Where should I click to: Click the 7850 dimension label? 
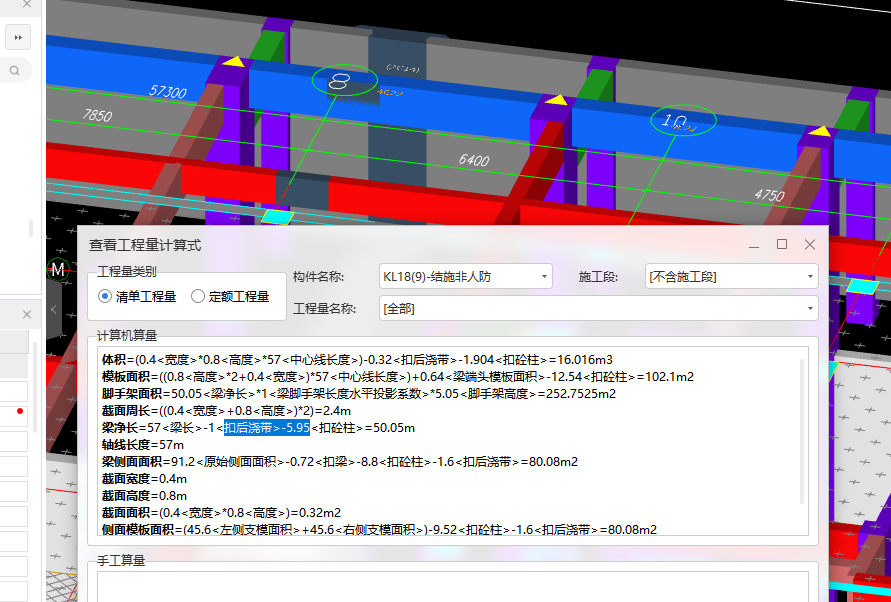[97, 115]
